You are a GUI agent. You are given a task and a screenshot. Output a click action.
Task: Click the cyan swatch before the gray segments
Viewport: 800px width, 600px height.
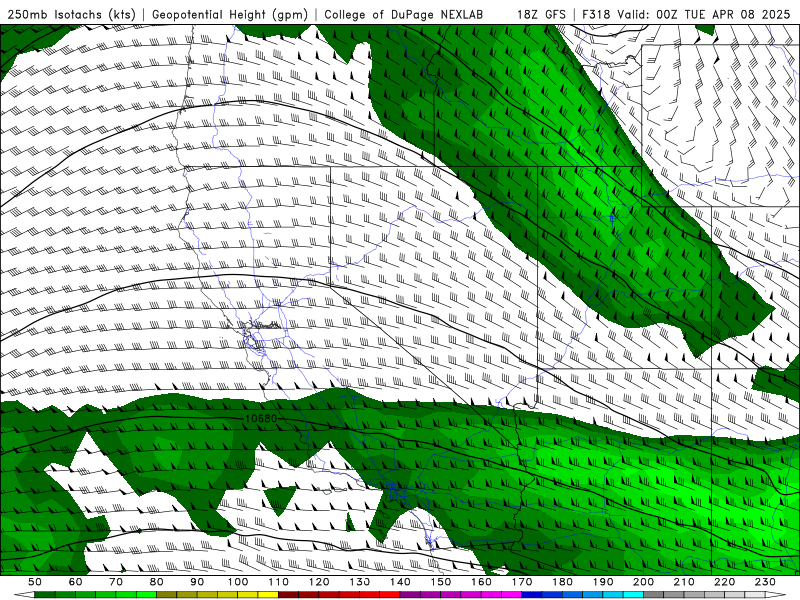pyautogui.click(x=633, y=595)
